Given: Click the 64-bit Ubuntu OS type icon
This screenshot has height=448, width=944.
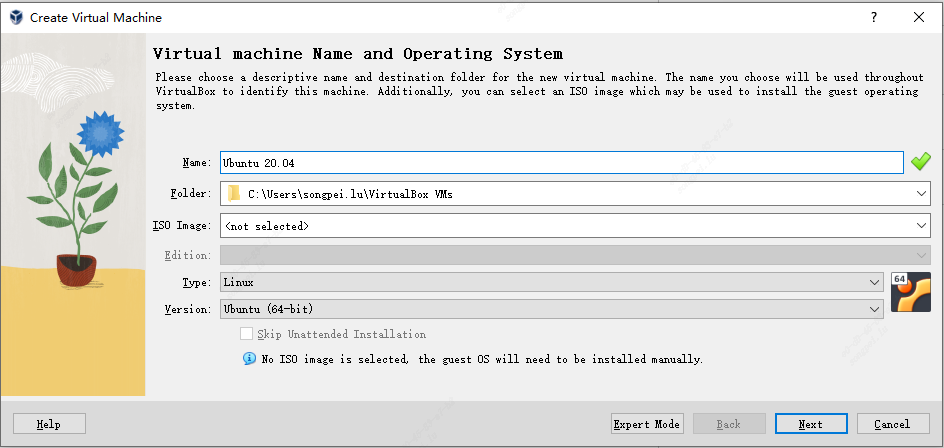Looking at the screenshot, I should point(911,292).
